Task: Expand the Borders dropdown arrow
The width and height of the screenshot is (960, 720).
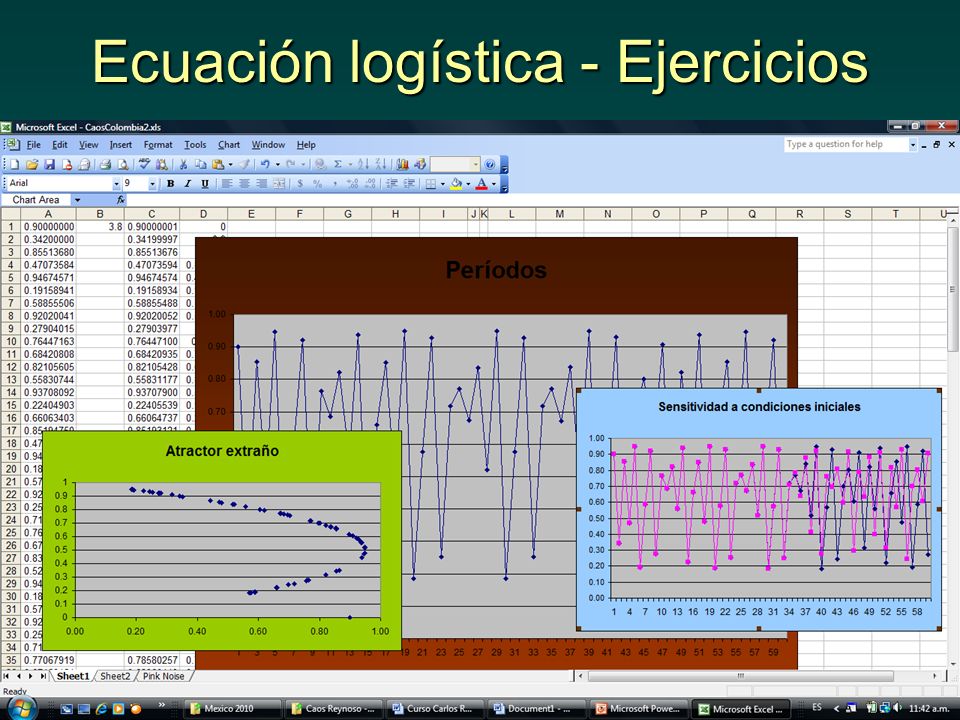Action: tap(443, 183)
